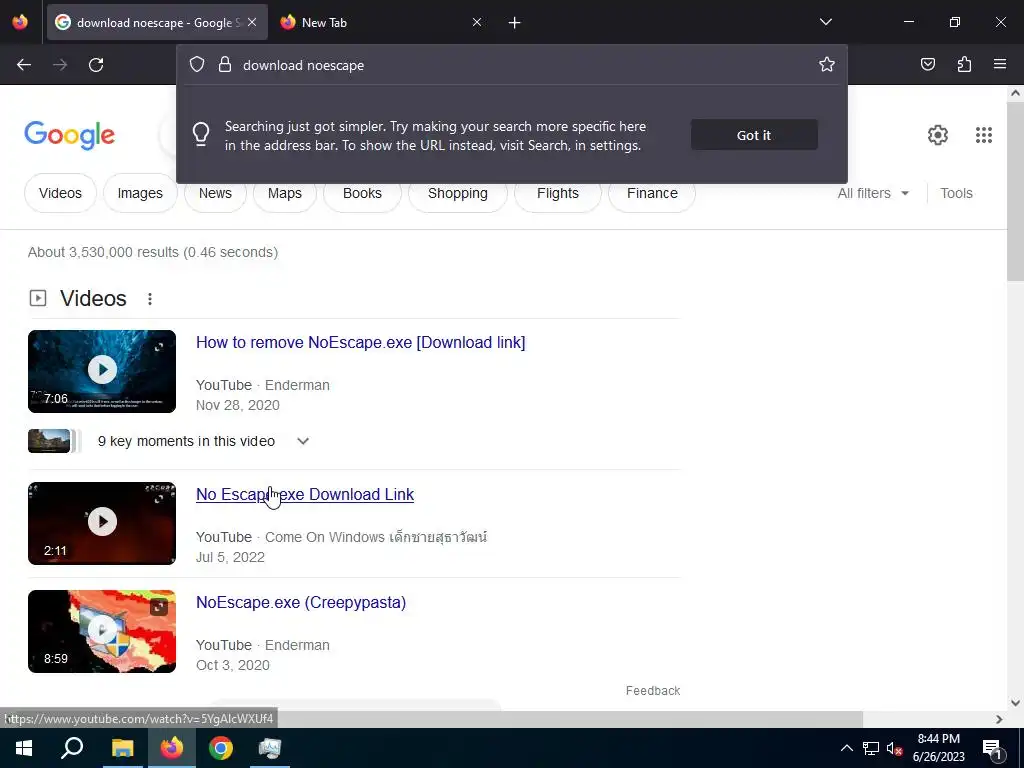Click the padlock site info icon
Image resolution: width=1024 pixels, height=768 pixels.
[x=225, y=65]
